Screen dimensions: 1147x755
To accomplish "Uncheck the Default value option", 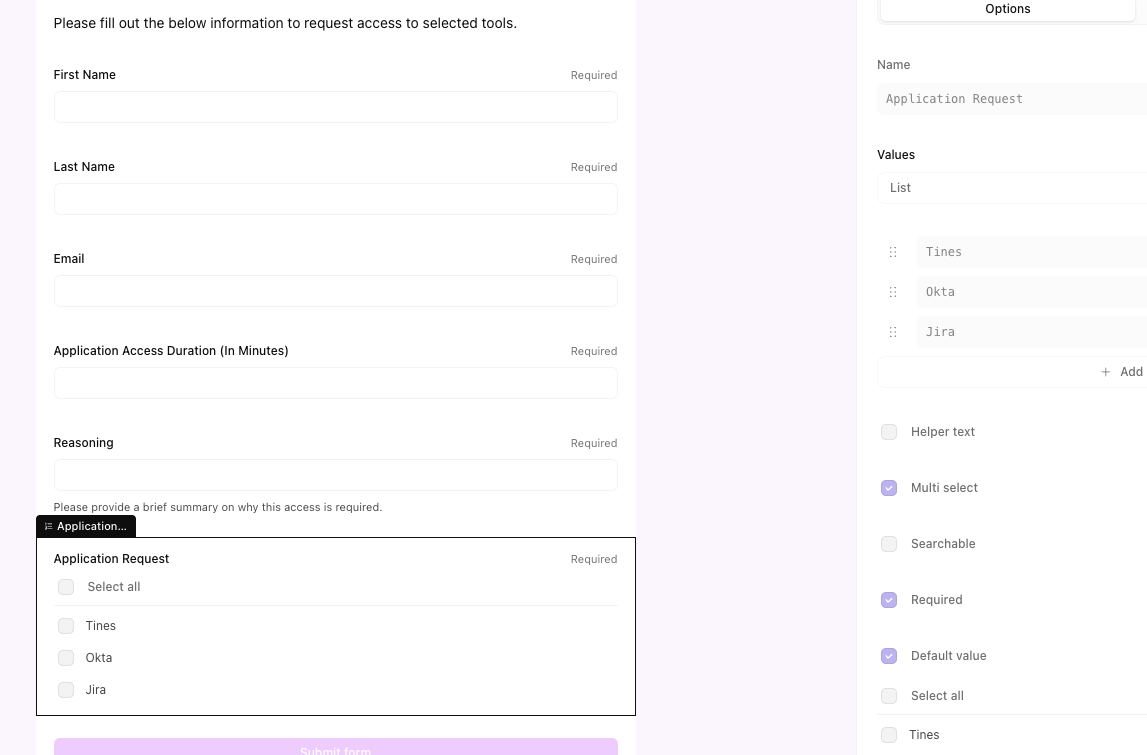I will click(x=889, y=656).
